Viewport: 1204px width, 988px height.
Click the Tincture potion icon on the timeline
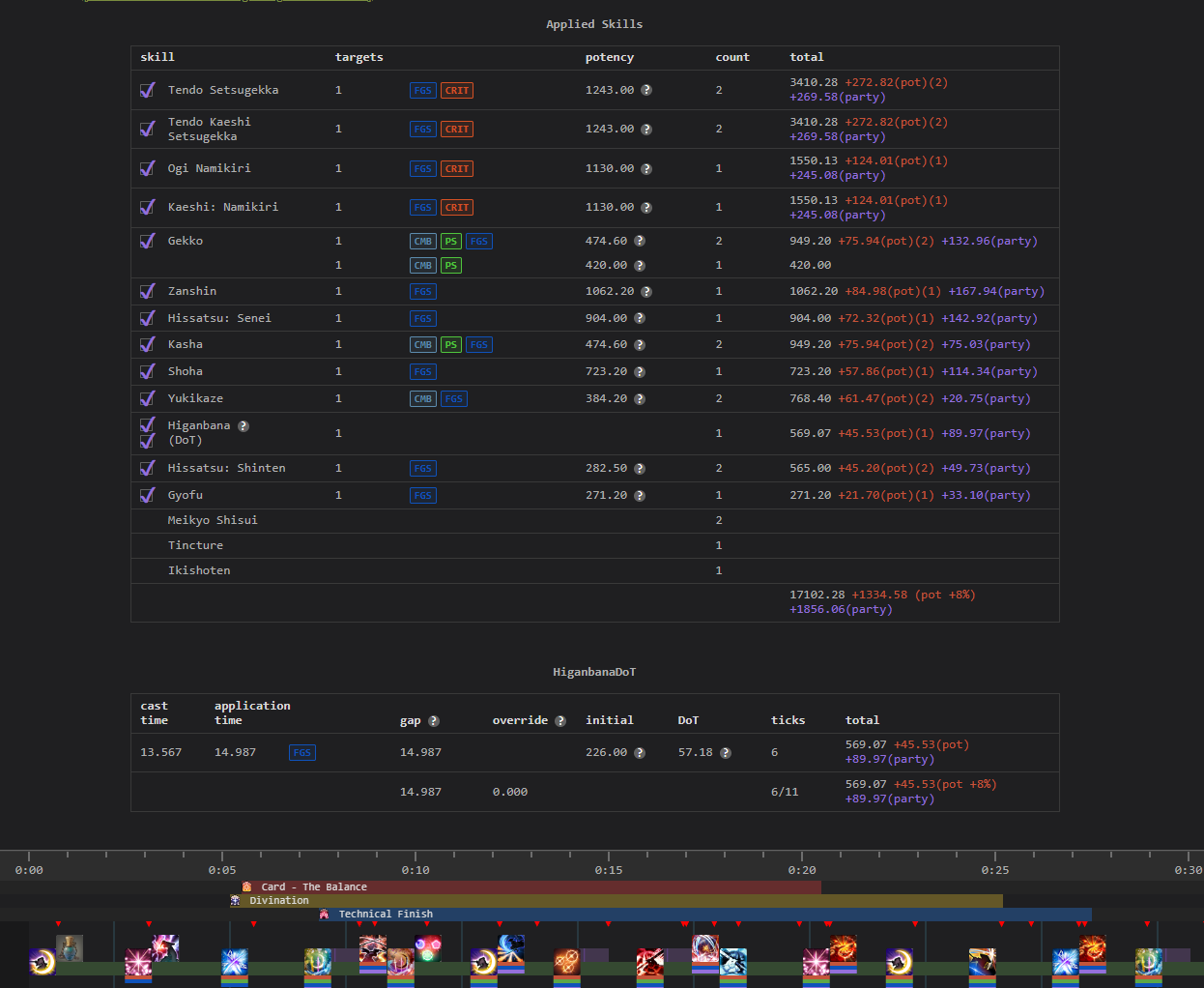pyautogui.click(x=70, y=948)
